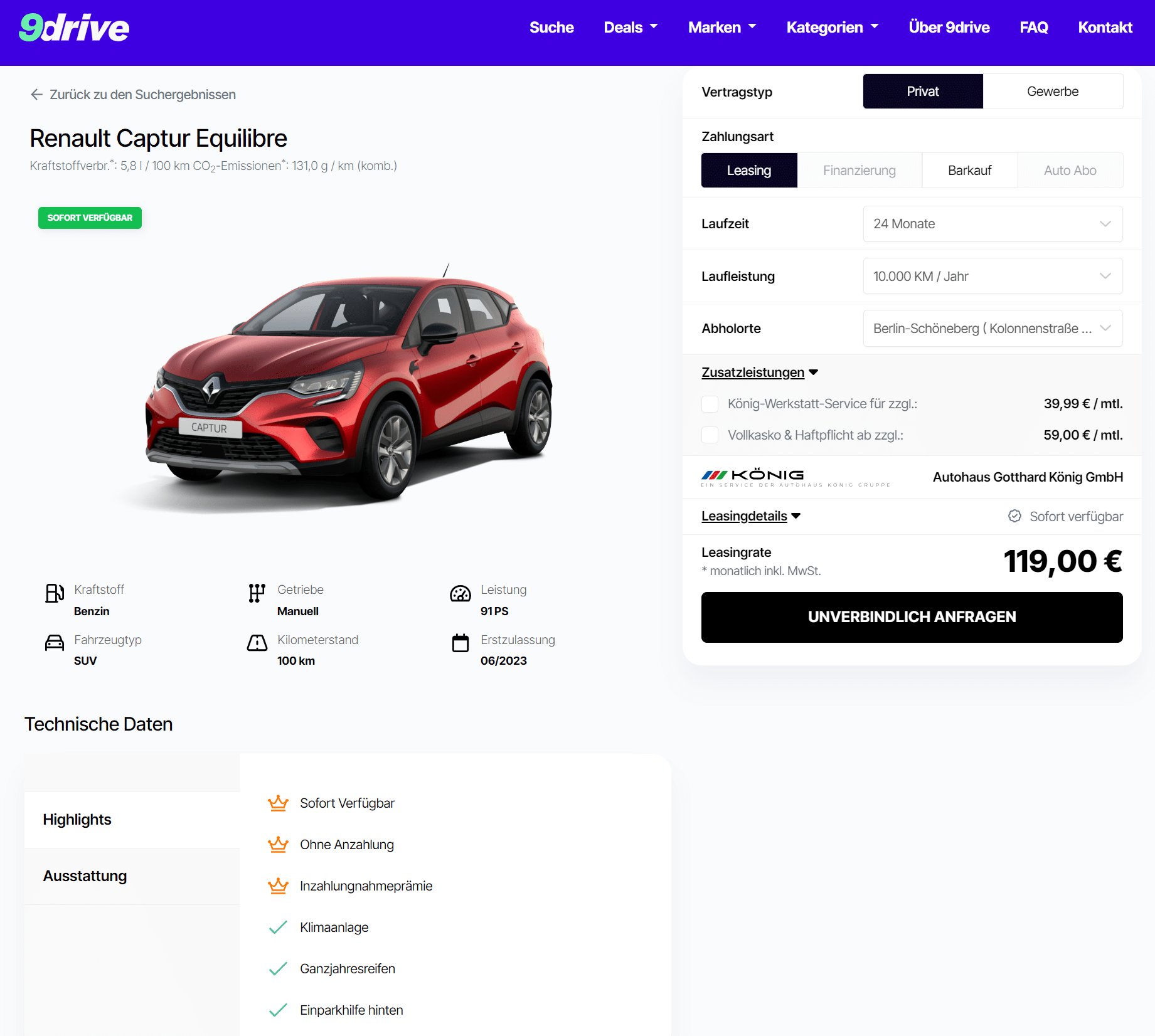This screenshot has height=1036, width=1155.
Task: Click the Technische Daten heading
Action: click(98, 724)
